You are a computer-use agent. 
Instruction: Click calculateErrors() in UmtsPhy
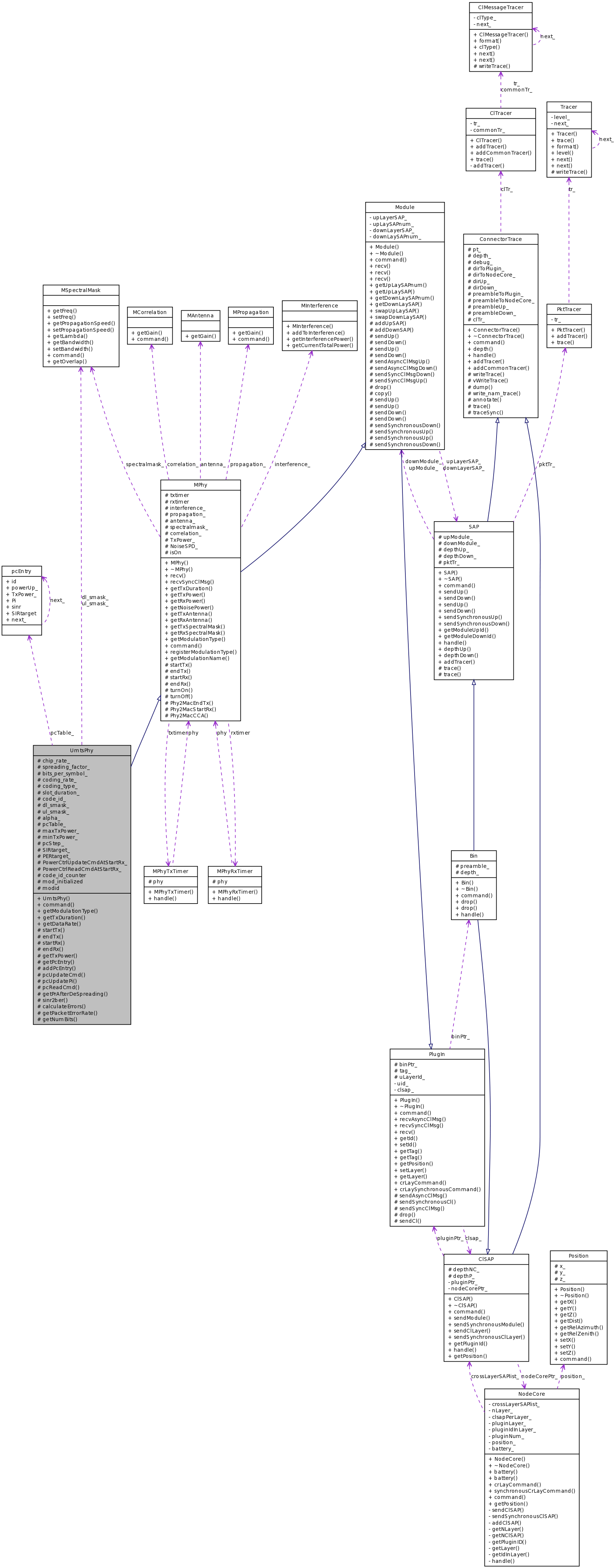point(61,1007)
